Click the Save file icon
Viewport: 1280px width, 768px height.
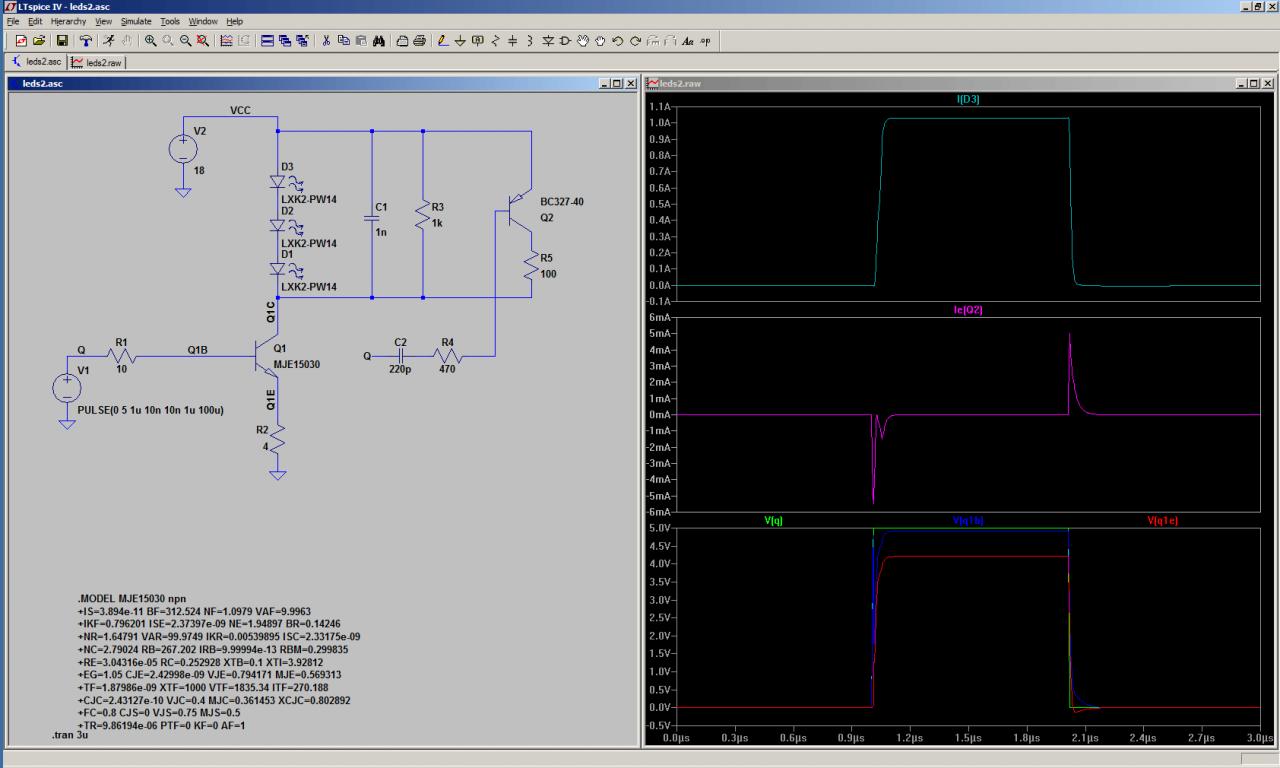tap(62, 41)
